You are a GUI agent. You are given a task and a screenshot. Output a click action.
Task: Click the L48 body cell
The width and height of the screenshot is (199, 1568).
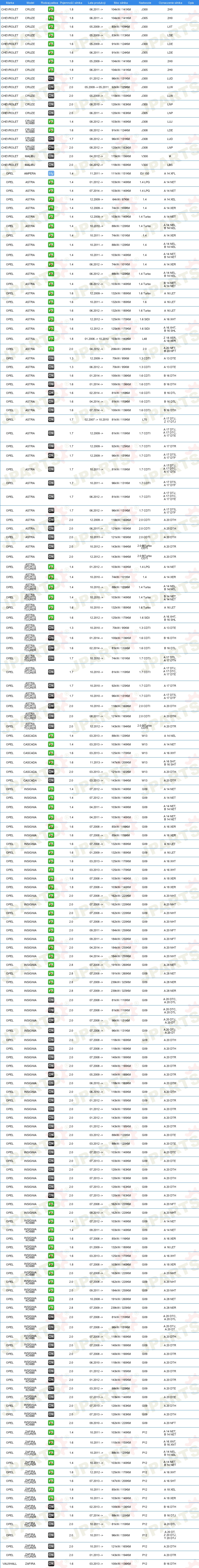coord(145,339)
